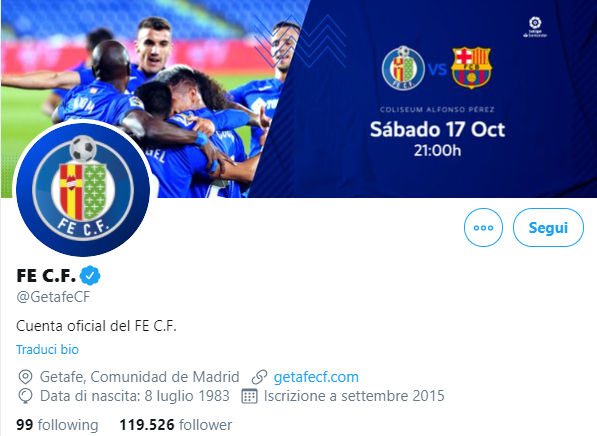Click the FE C.F. display name
The image size is (597, 436).
coord(46,276)
